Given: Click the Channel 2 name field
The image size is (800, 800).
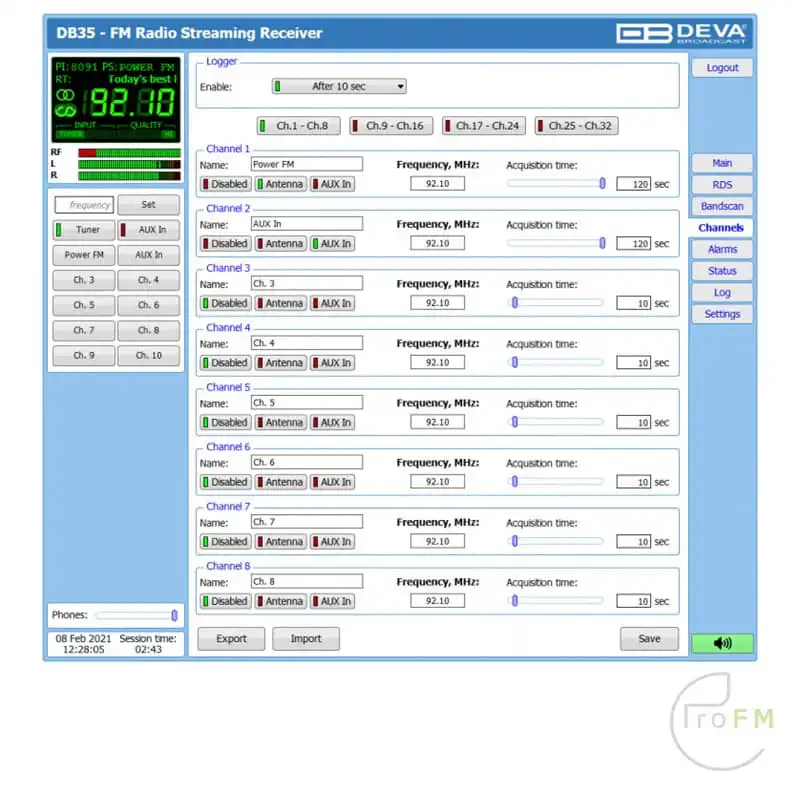Looking at the screenshot, I should click(306, 224).
